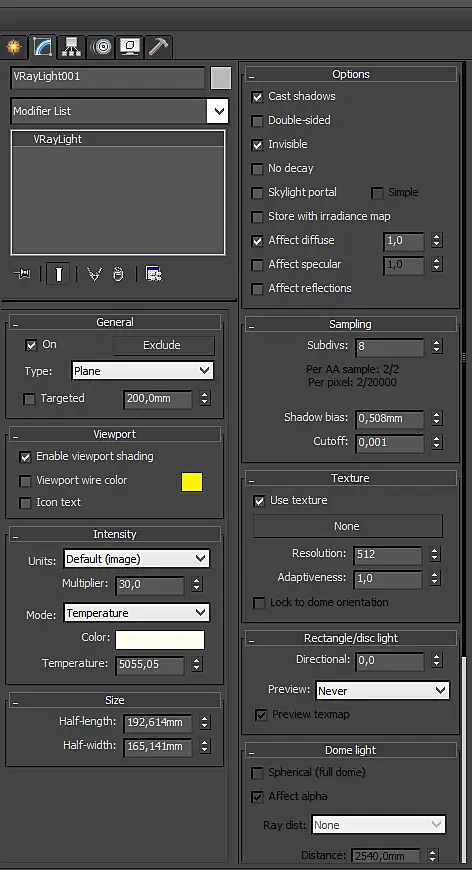Toggle Preview texmap checkbox
The image size is (472, 870).
(261, 715)
